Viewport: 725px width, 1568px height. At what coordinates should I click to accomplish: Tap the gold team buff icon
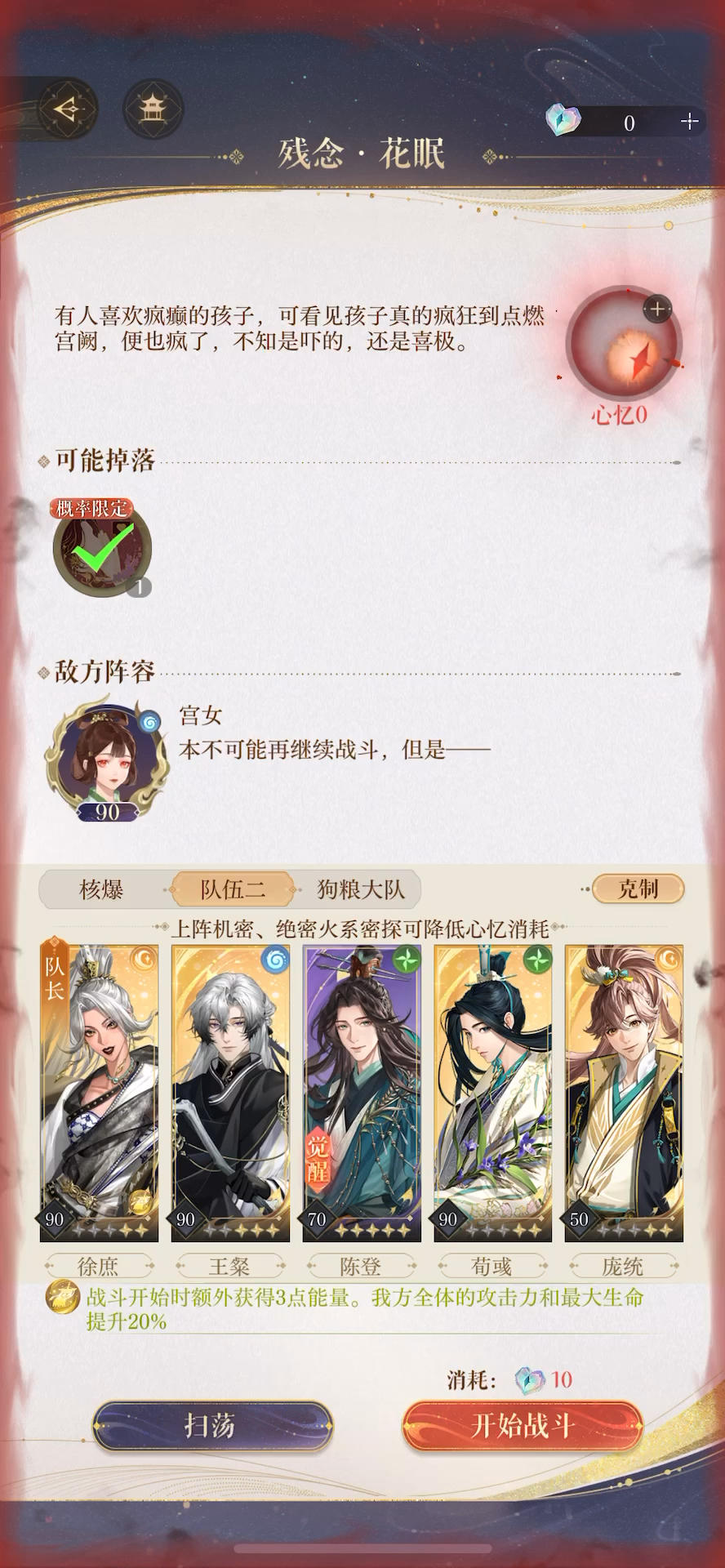tap(62, 1297)
